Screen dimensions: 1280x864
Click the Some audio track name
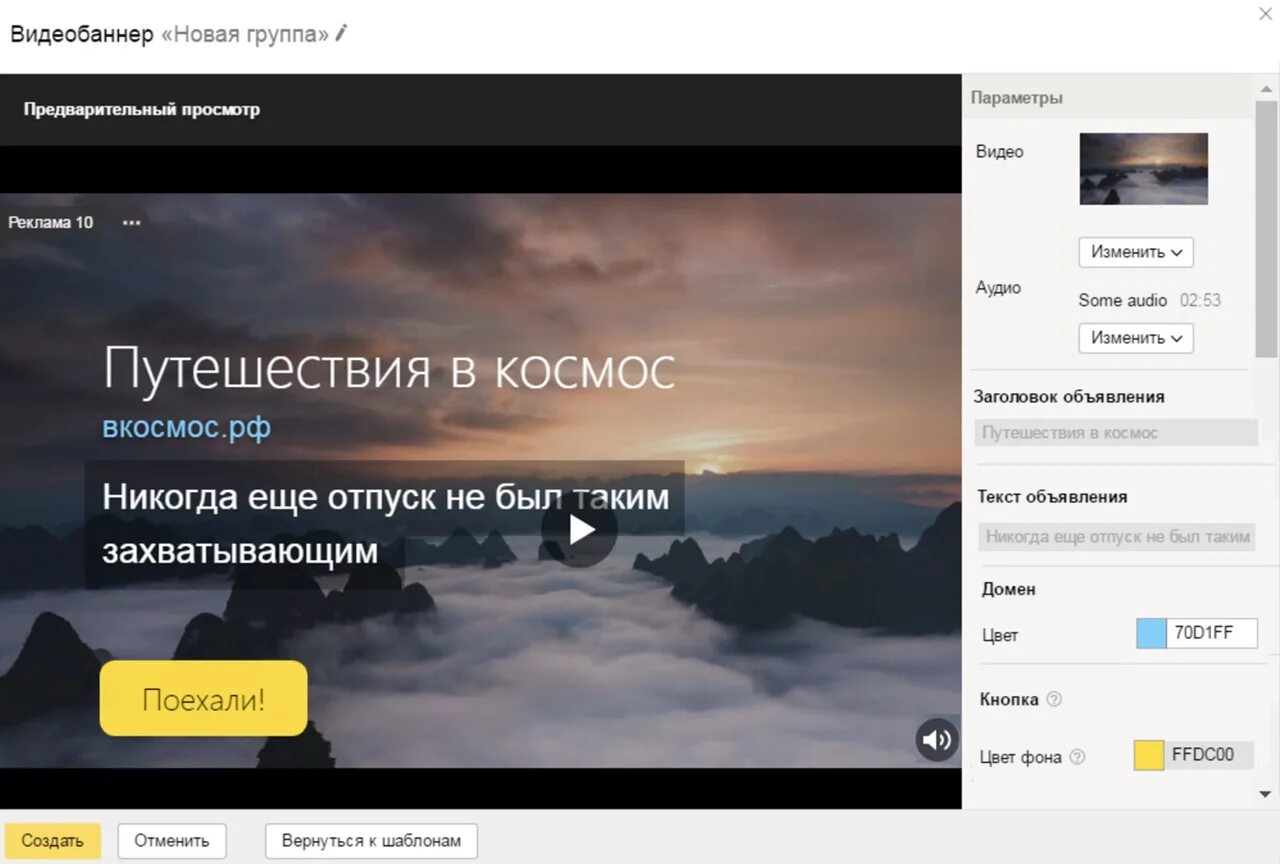click(1123, 300)
